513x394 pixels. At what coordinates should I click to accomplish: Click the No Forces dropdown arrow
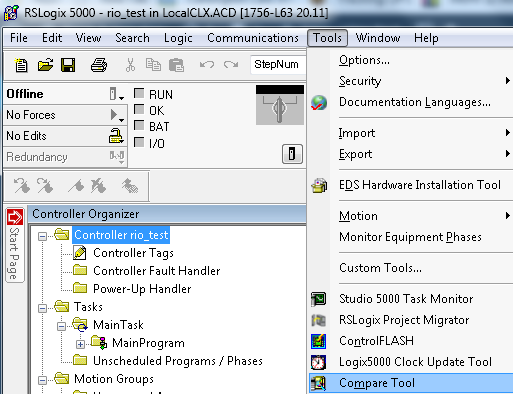click(x=117, y=115)
